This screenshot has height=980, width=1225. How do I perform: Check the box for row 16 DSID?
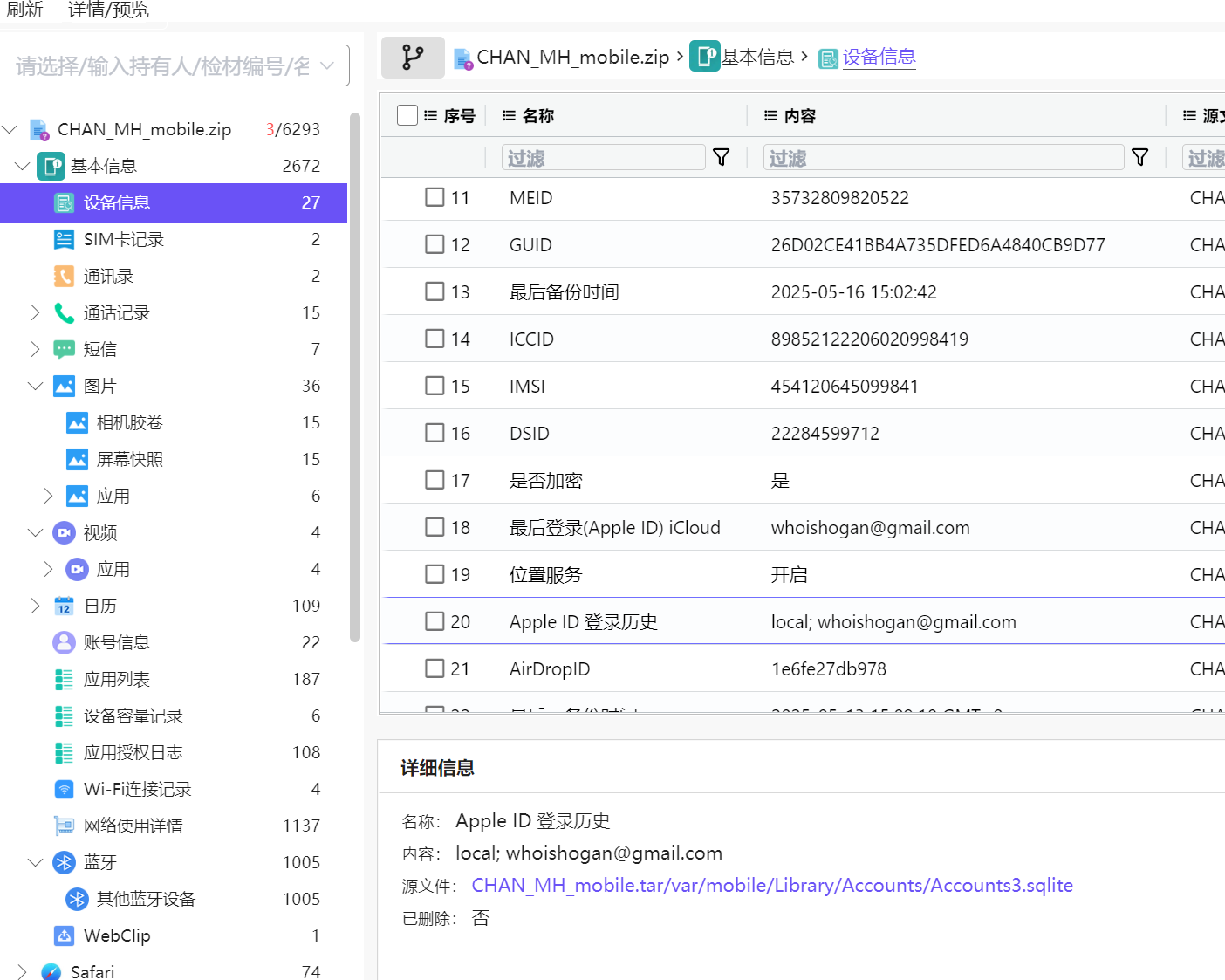[x=435, y=433]
